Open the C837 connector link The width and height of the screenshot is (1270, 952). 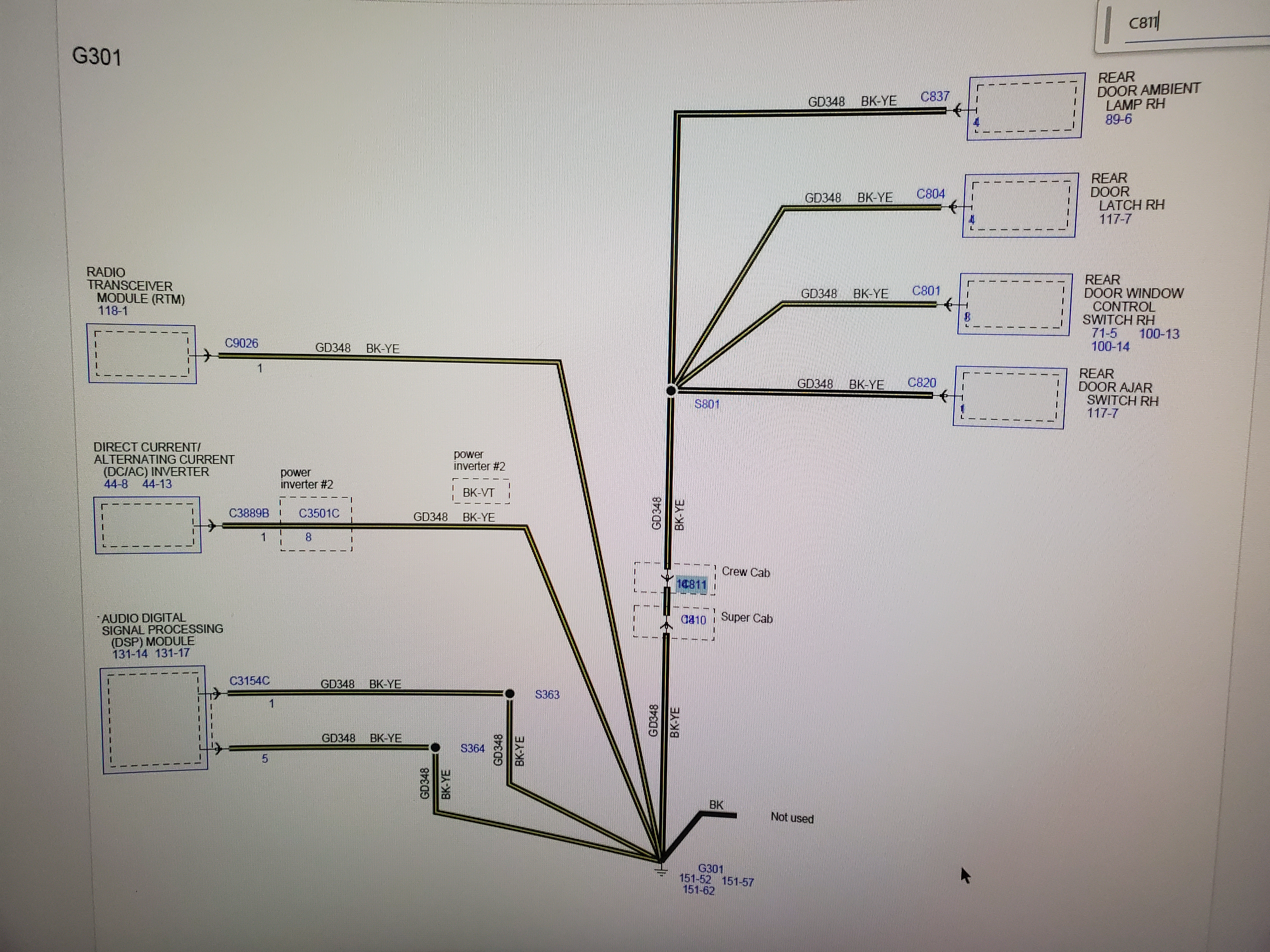(x=935, y=96)
